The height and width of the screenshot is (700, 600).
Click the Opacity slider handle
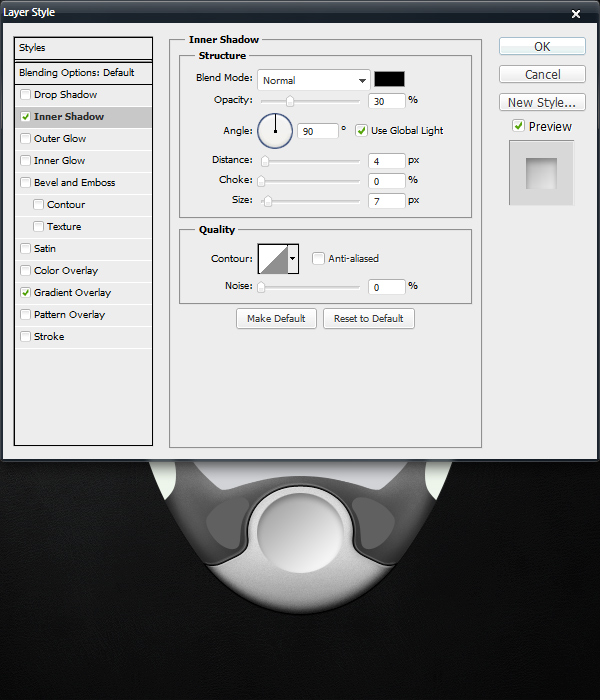[x=290, y=101]
